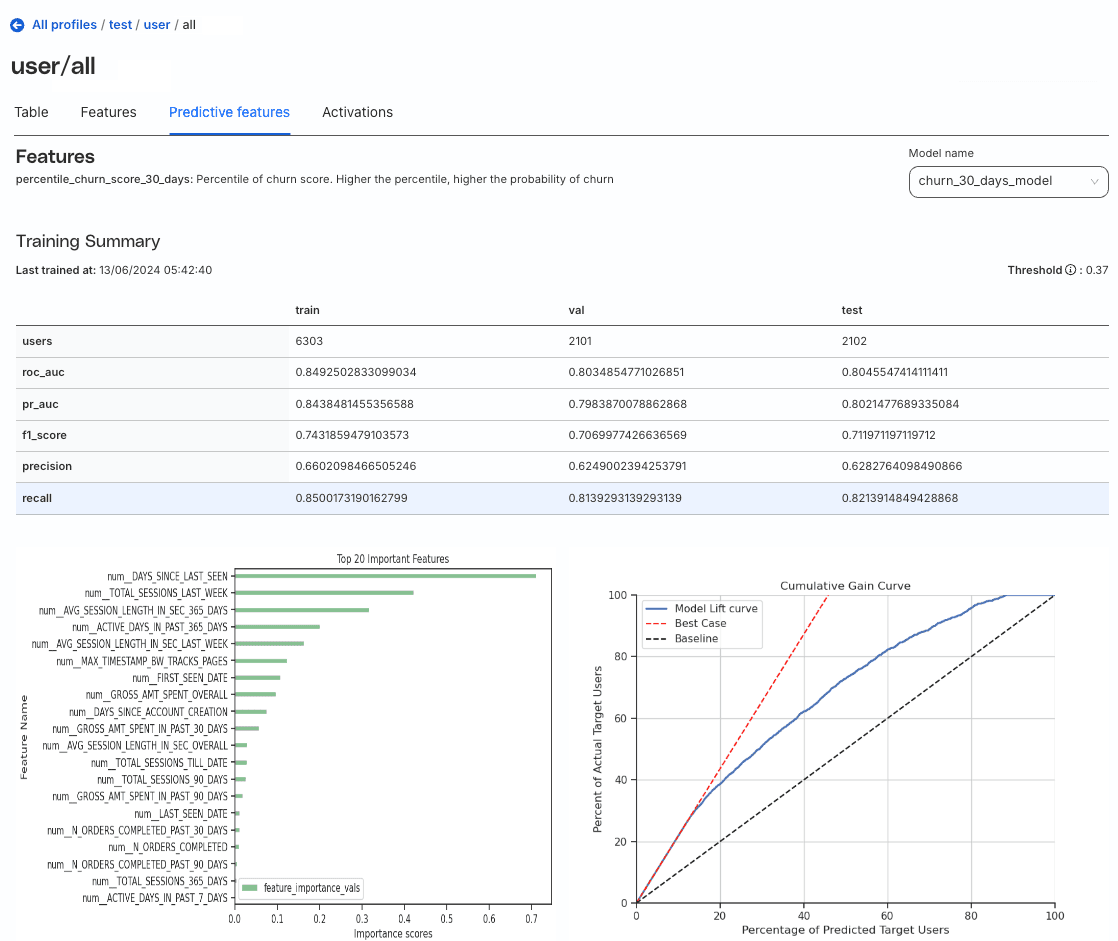Navigate to the user breadcrumb link
The width and height of the screenshot is (1118, 941).
pos(157,25)
